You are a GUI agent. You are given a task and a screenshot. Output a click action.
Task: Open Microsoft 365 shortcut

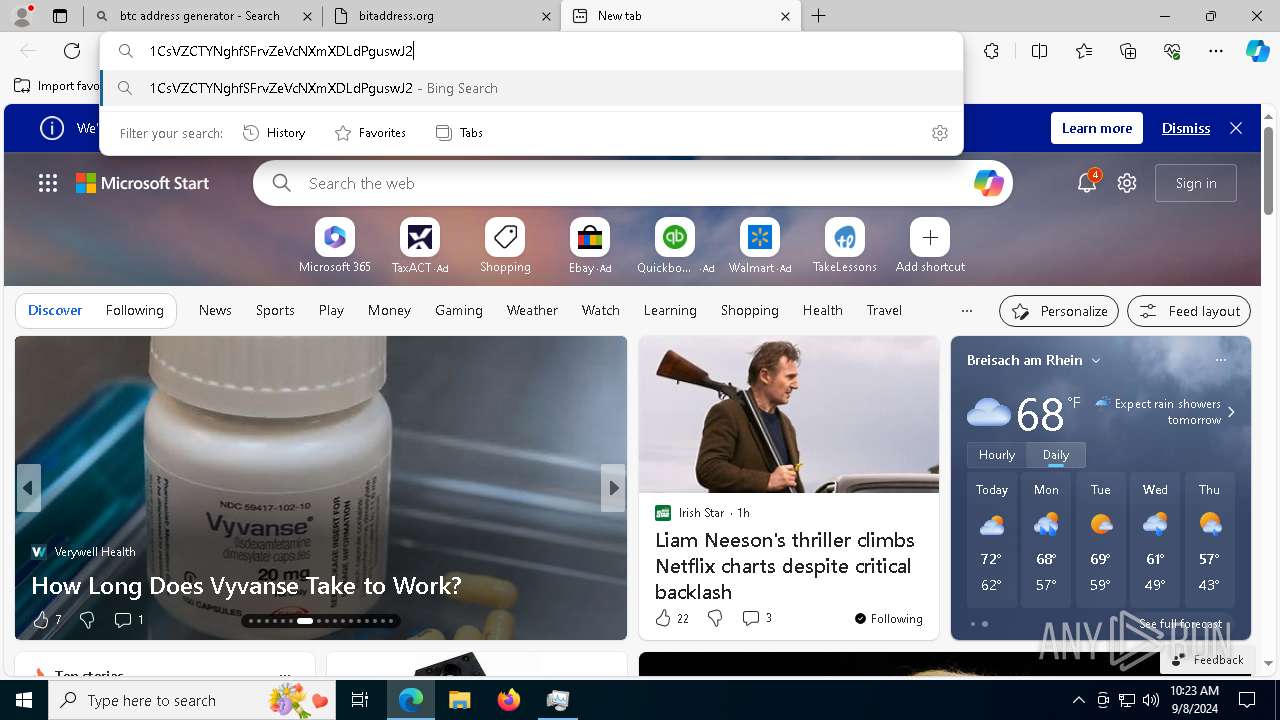[335, 246]
